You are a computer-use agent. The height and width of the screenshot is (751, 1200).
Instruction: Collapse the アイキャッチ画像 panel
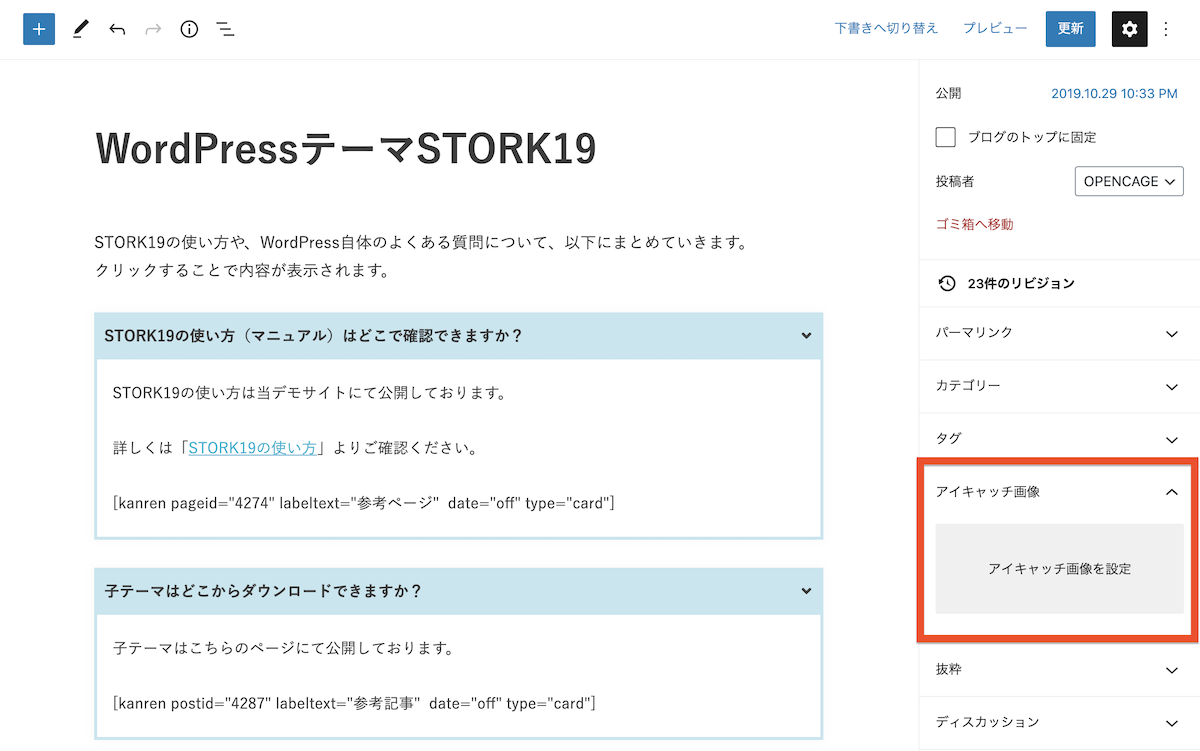click(x=1058, y=492)
